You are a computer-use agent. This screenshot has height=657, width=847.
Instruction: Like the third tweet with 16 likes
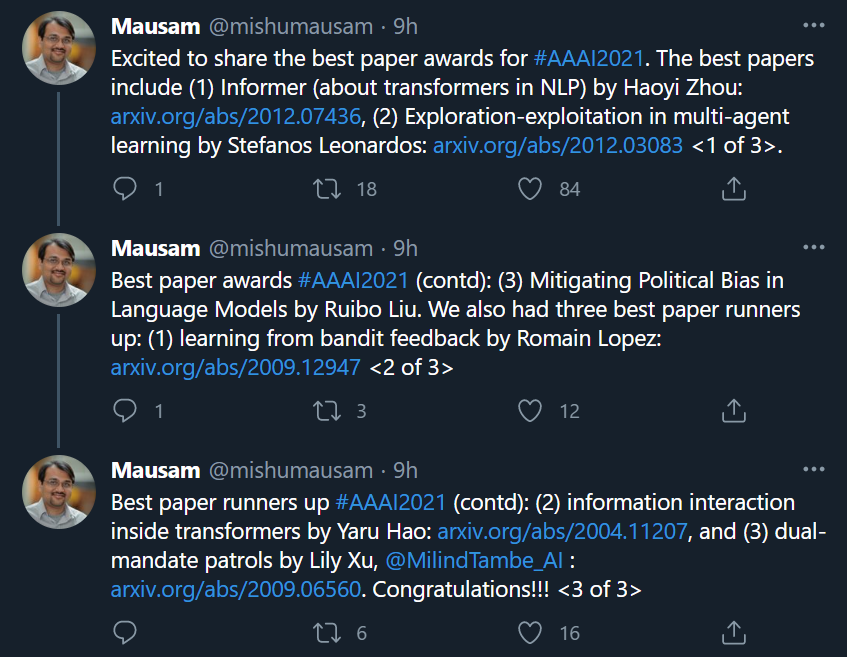[x=530, y=632]
